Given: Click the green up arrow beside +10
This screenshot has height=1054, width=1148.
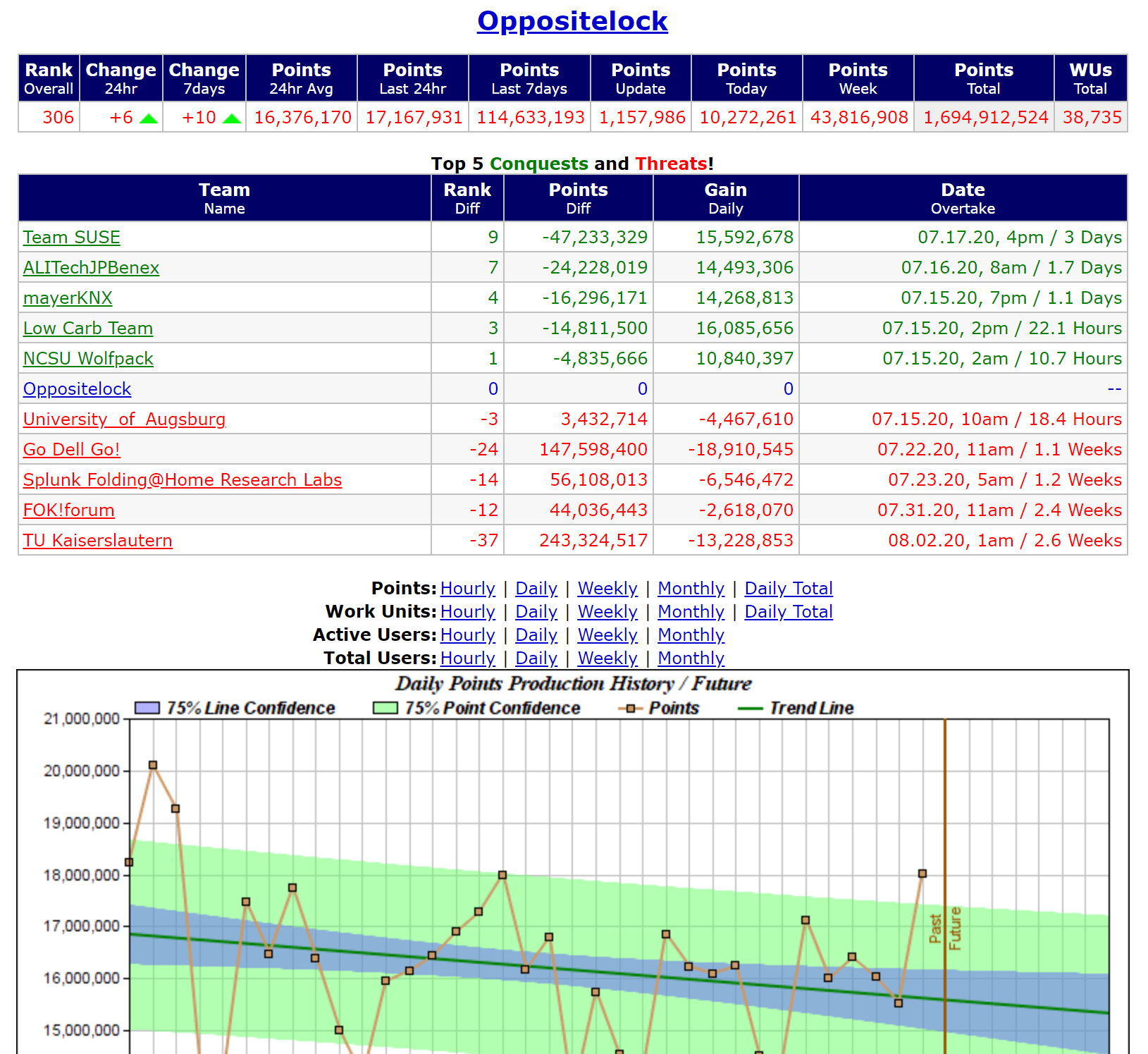Looking at the screenshot, I should tap(232, 118).
